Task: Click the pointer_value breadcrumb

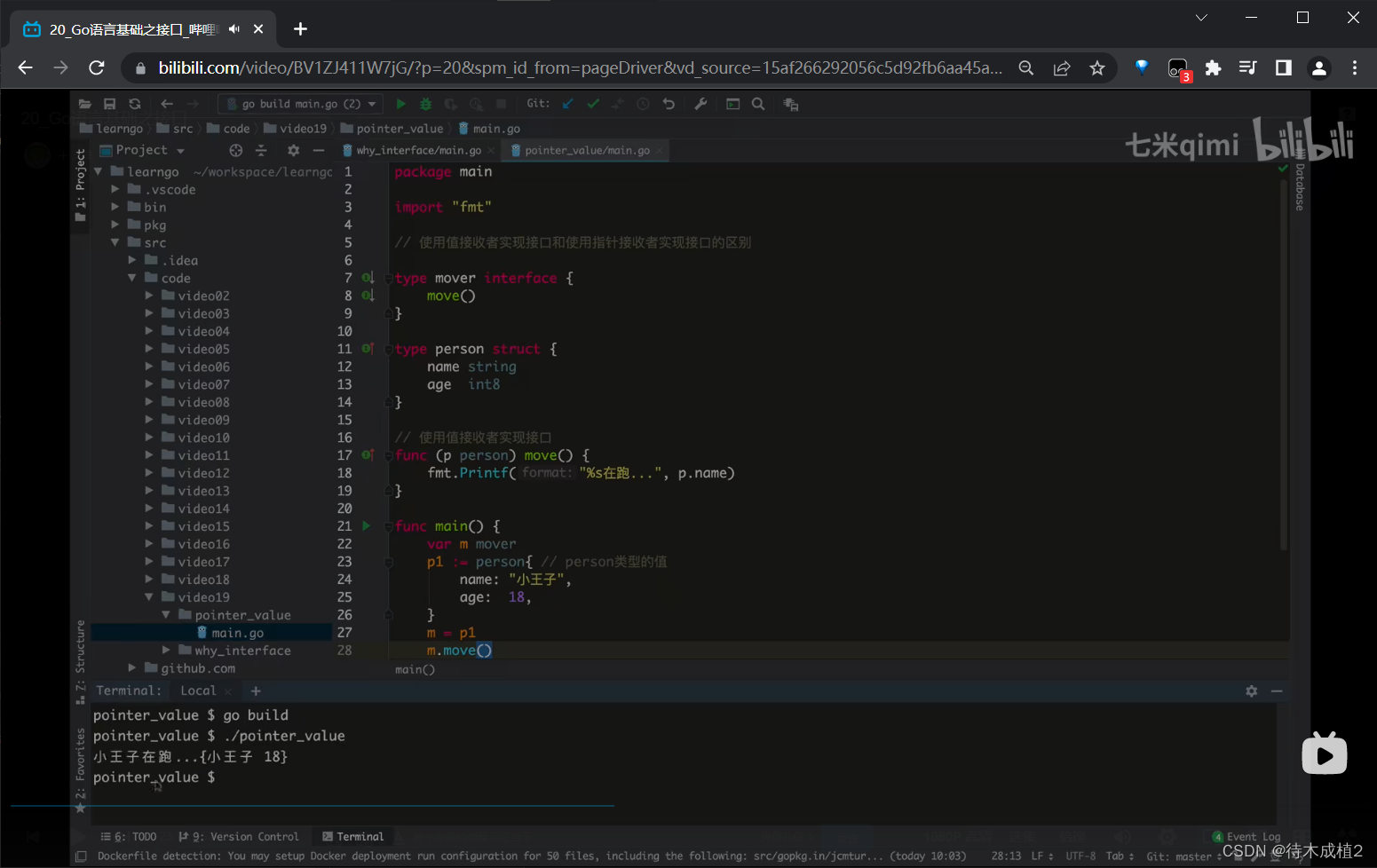Action: click(x=392, y=129)
